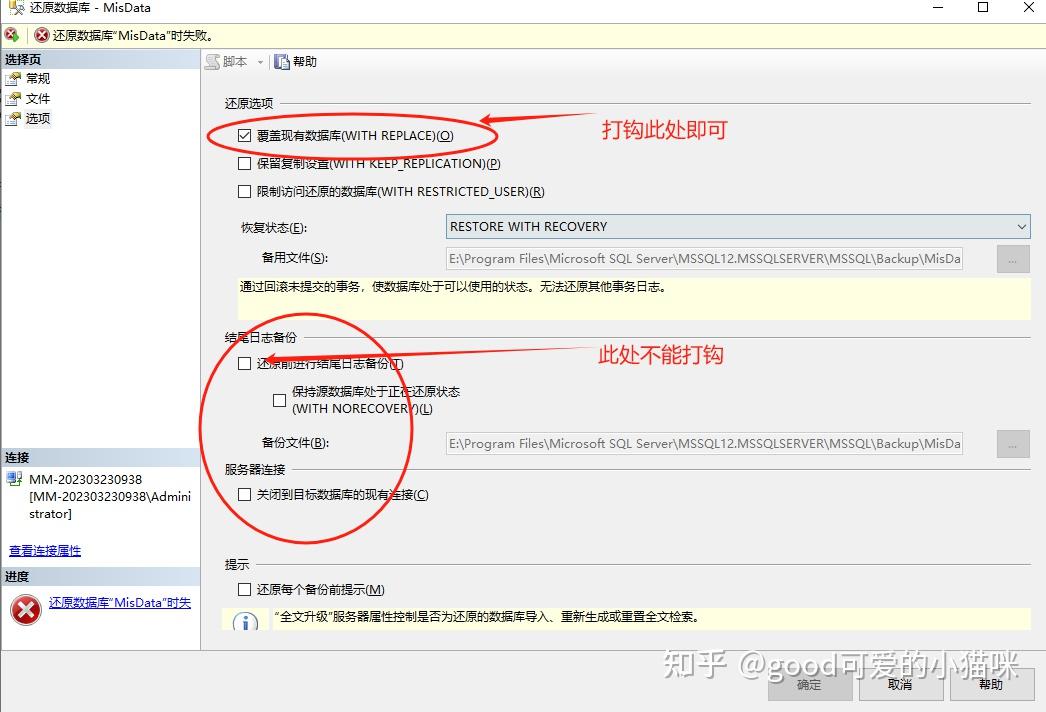Screen dimensions: 1046x712
Task: Click the 取消 button
Action: coord(899,685)
